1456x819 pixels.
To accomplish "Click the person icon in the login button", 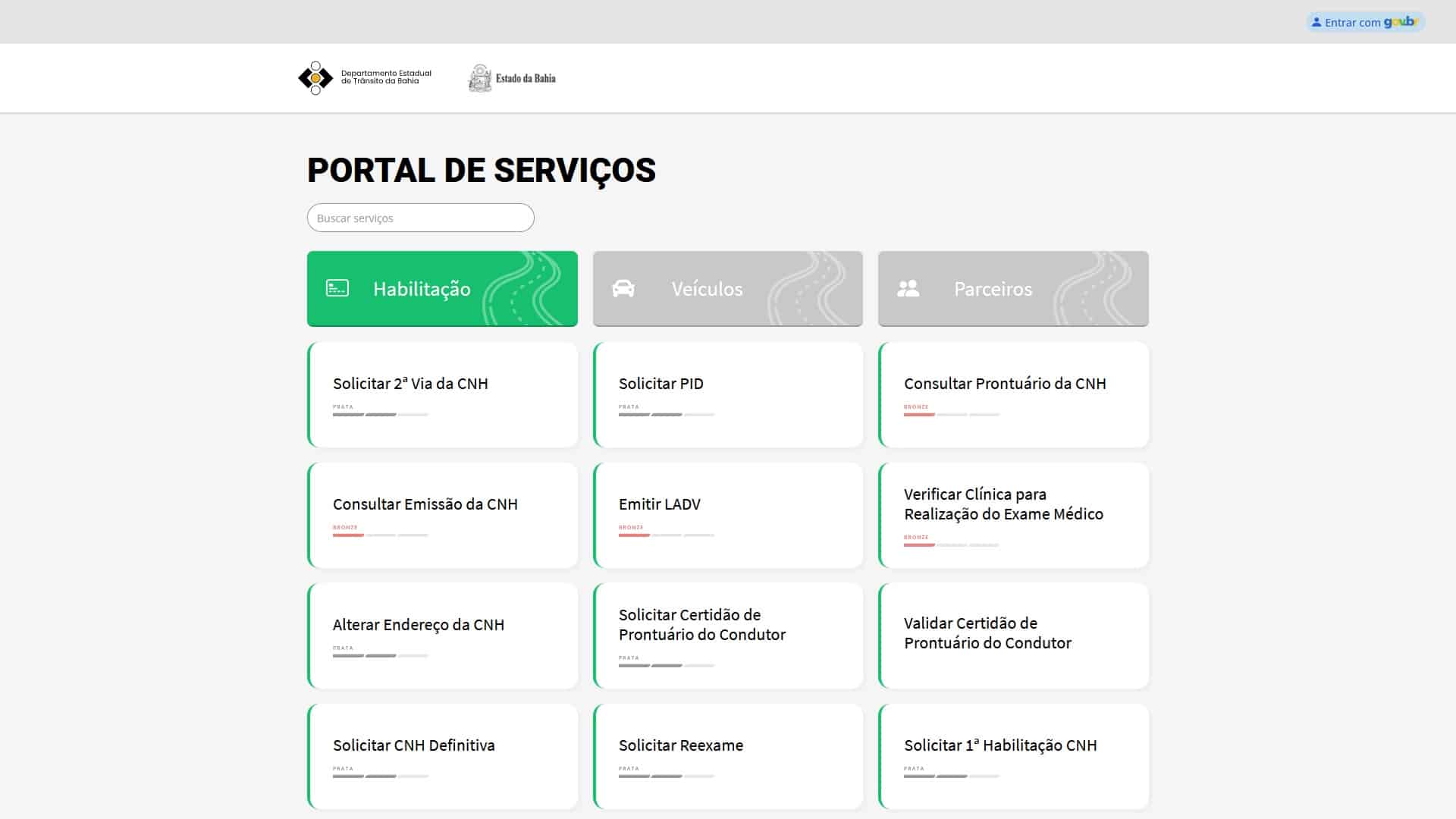I will [x=1316, y=22].
